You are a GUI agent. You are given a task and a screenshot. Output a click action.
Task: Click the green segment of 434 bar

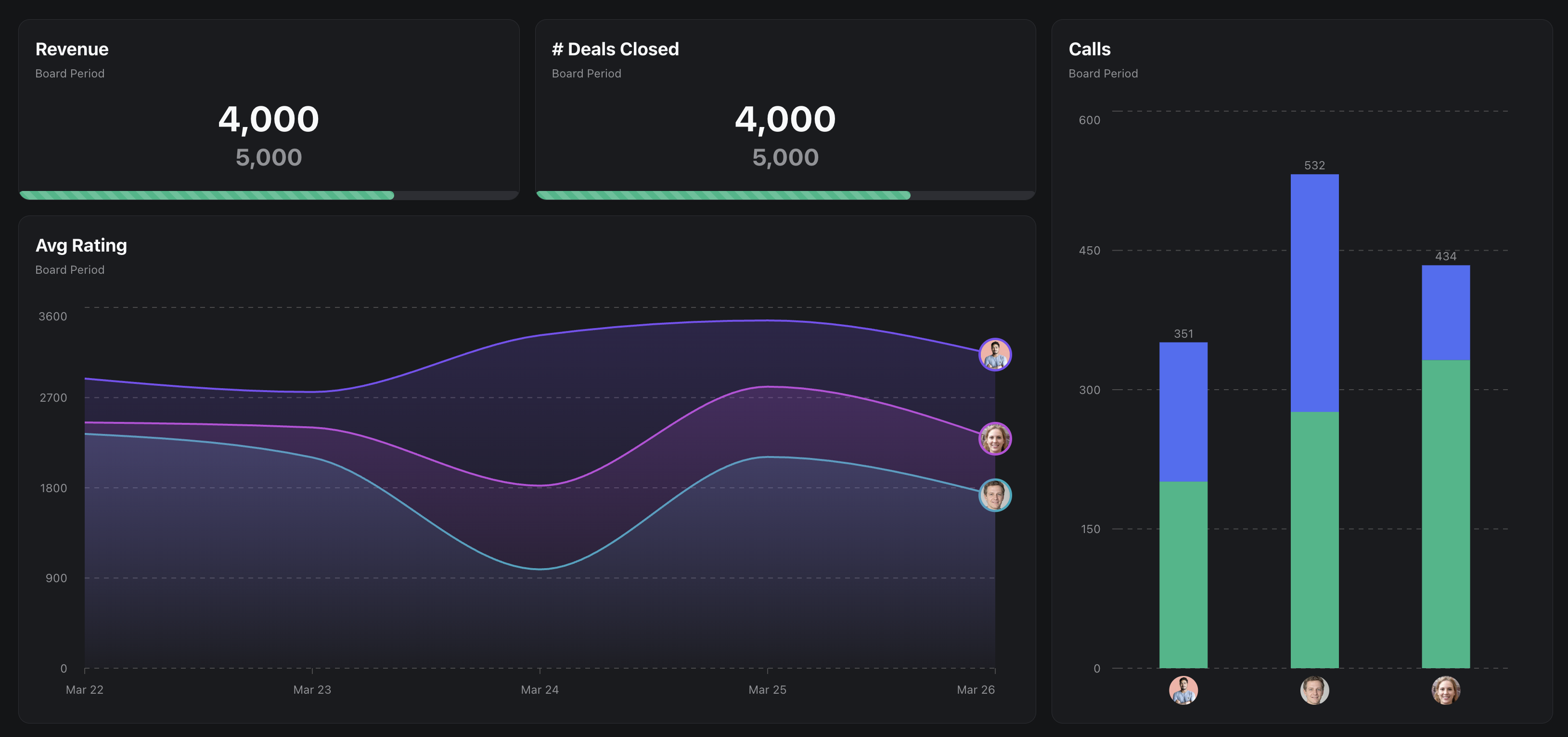click(x=1445, y=514)
